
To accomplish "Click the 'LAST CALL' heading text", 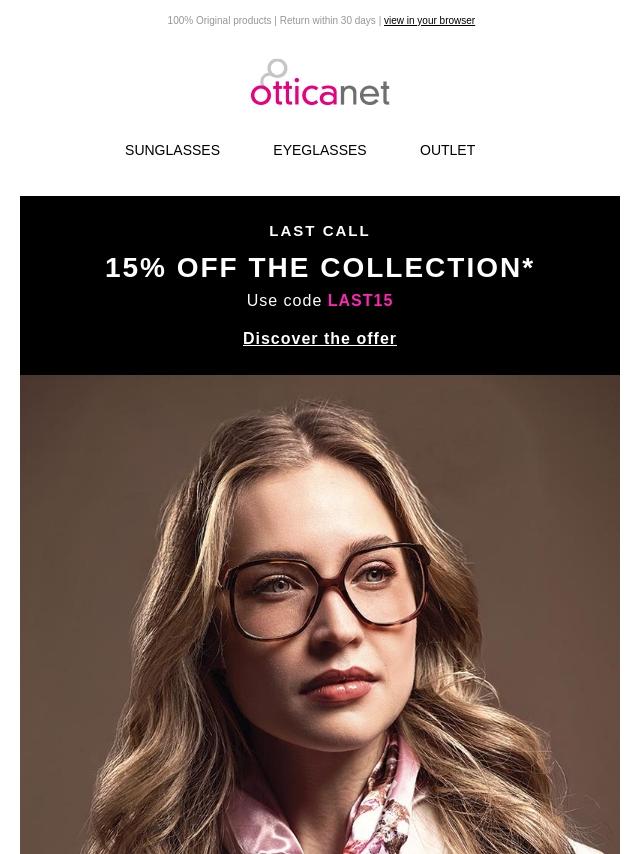I will tap(320, 231).
